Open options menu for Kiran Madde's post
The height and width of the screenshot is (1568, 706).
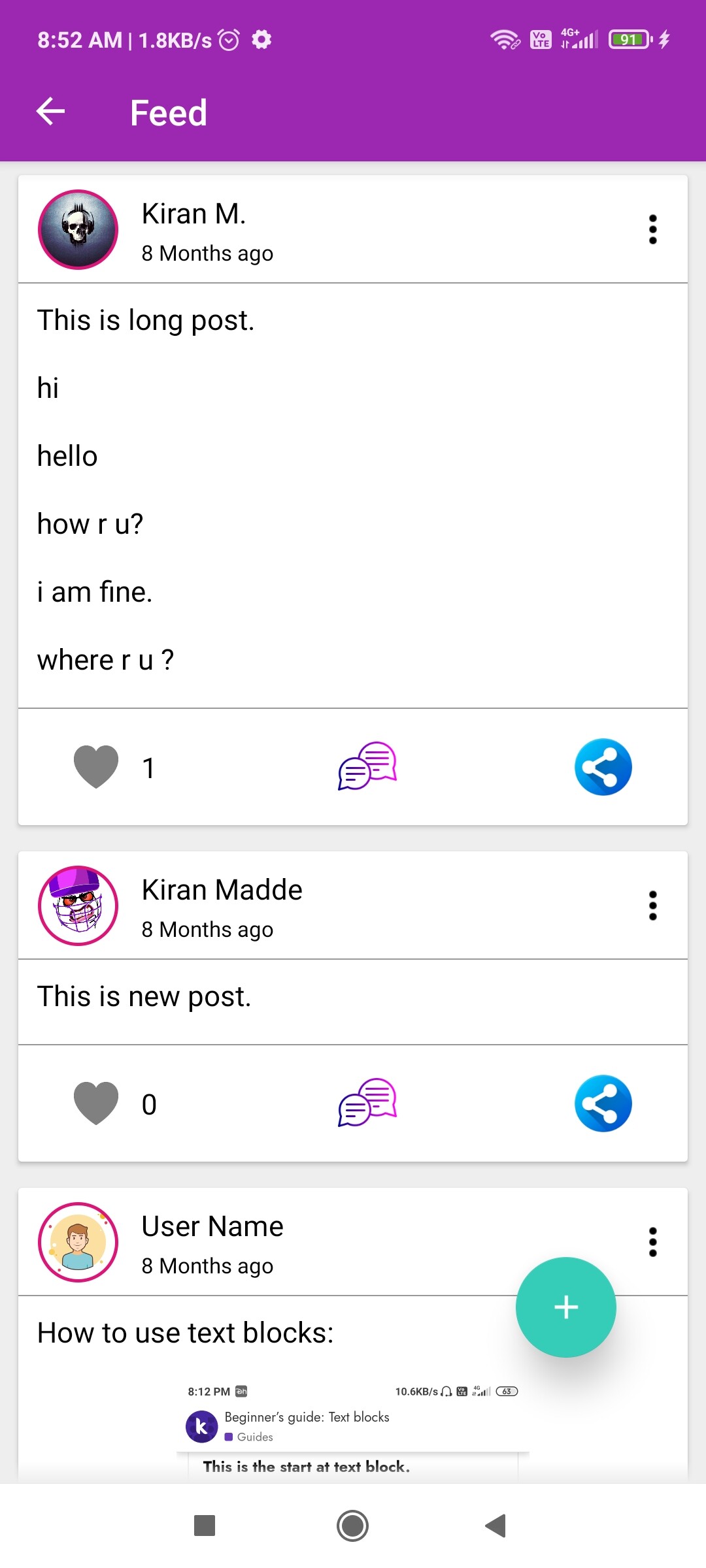tap(652, 906)
